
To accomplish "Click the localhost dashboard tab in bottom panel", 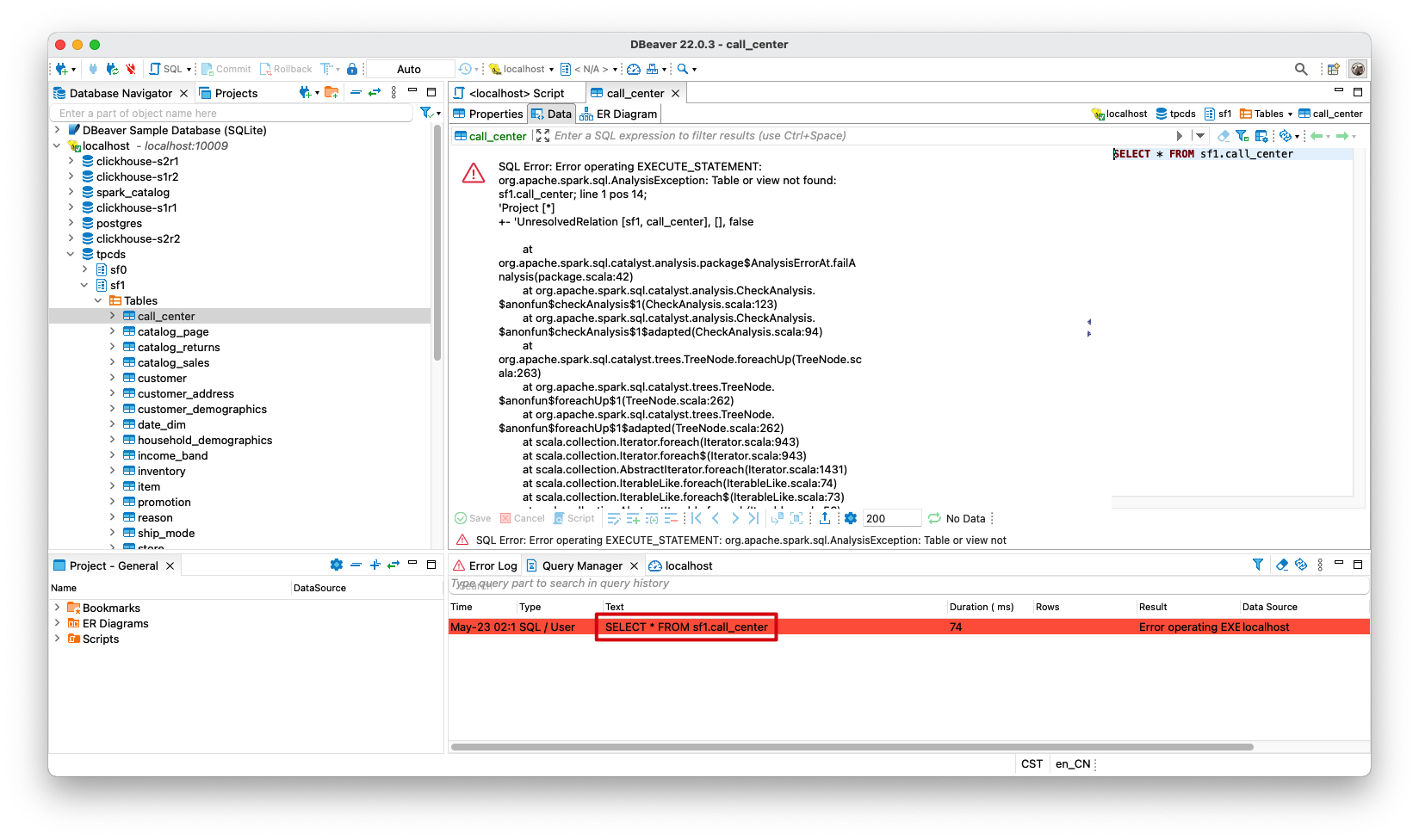I will point(680,565).
